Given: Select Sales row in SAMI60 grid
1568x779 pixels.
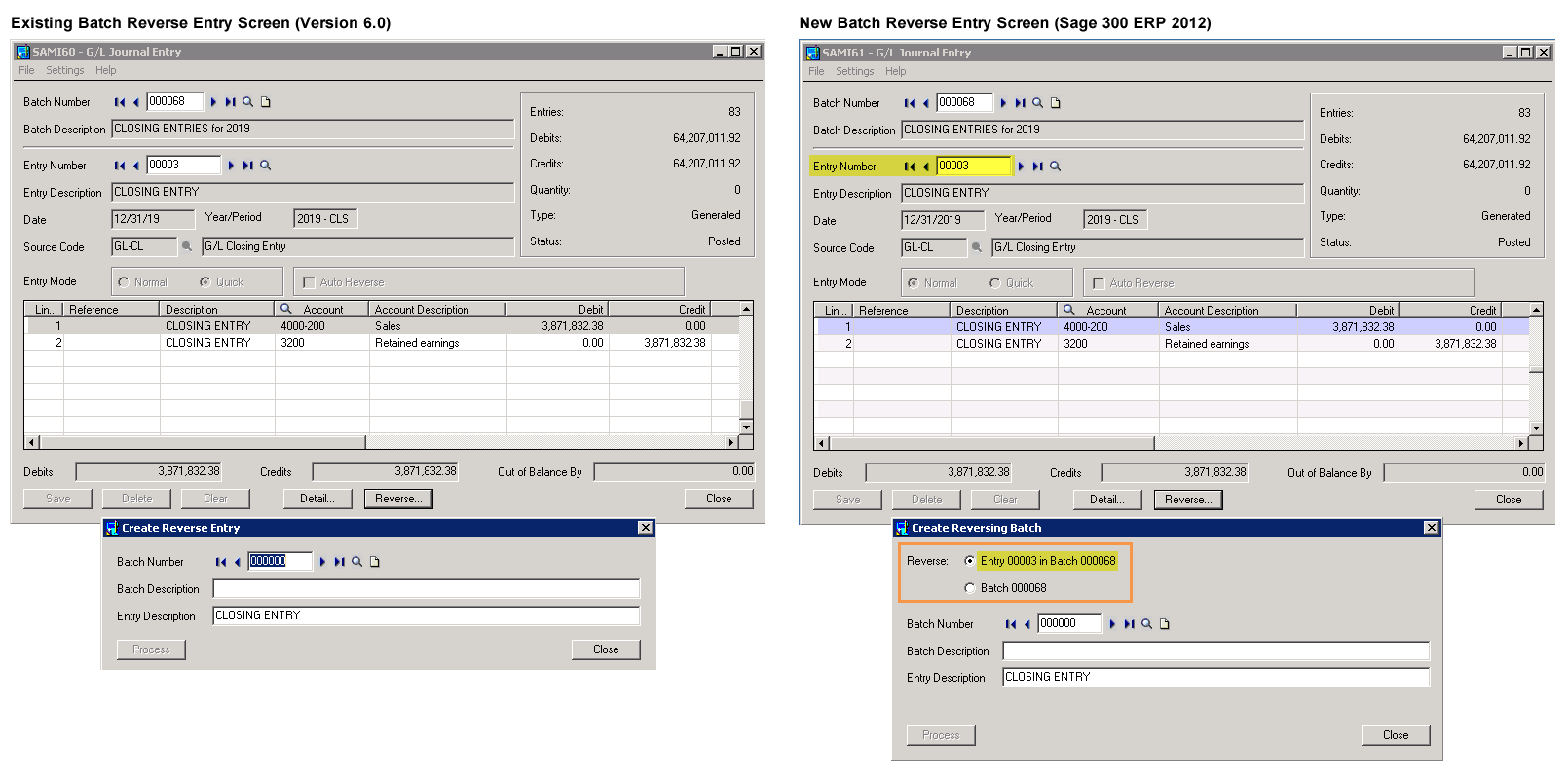Looking at the screenshot, I should coord(382,326).
